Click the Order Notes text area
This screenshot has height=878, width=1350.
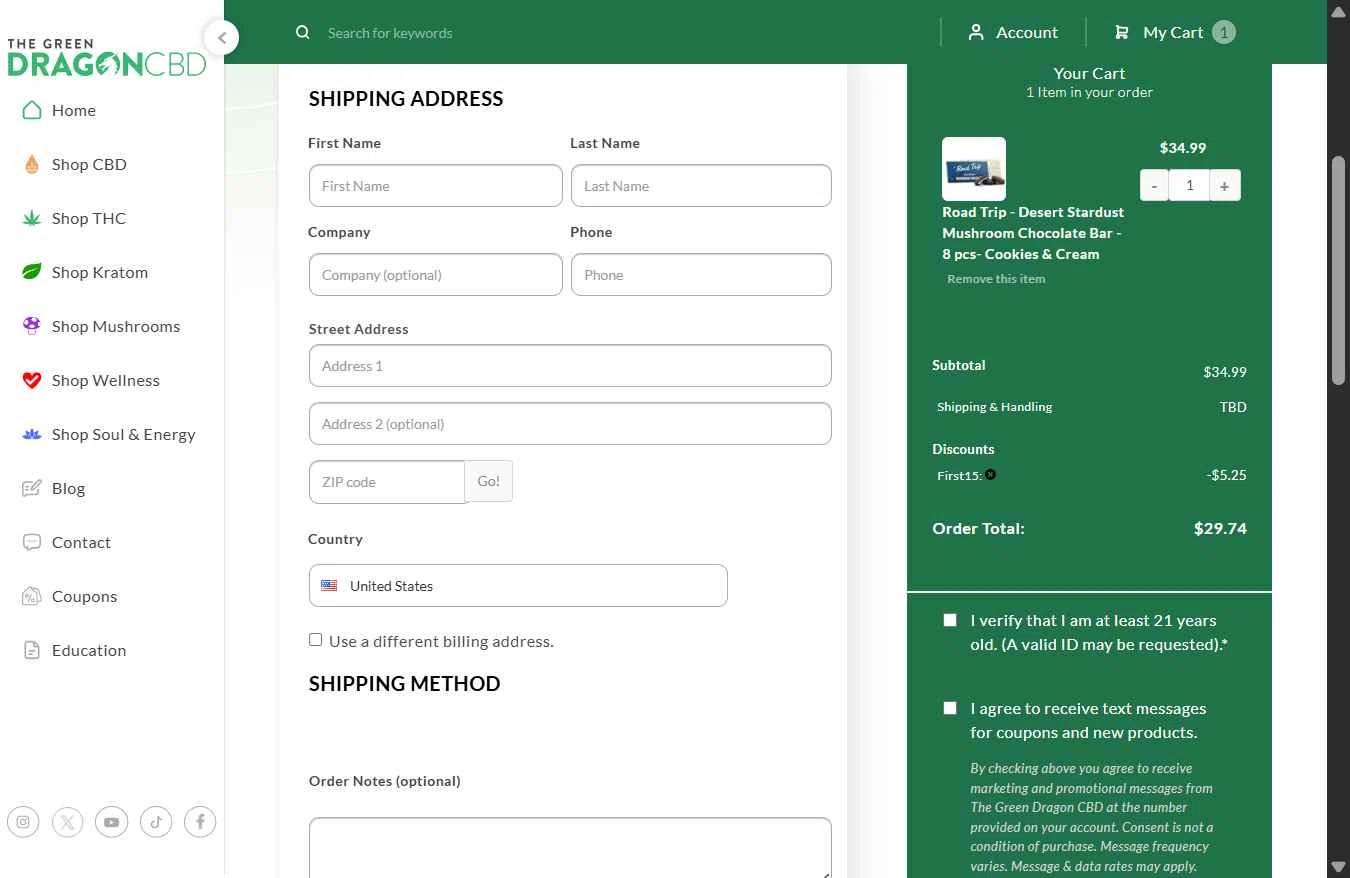(570, 848)
